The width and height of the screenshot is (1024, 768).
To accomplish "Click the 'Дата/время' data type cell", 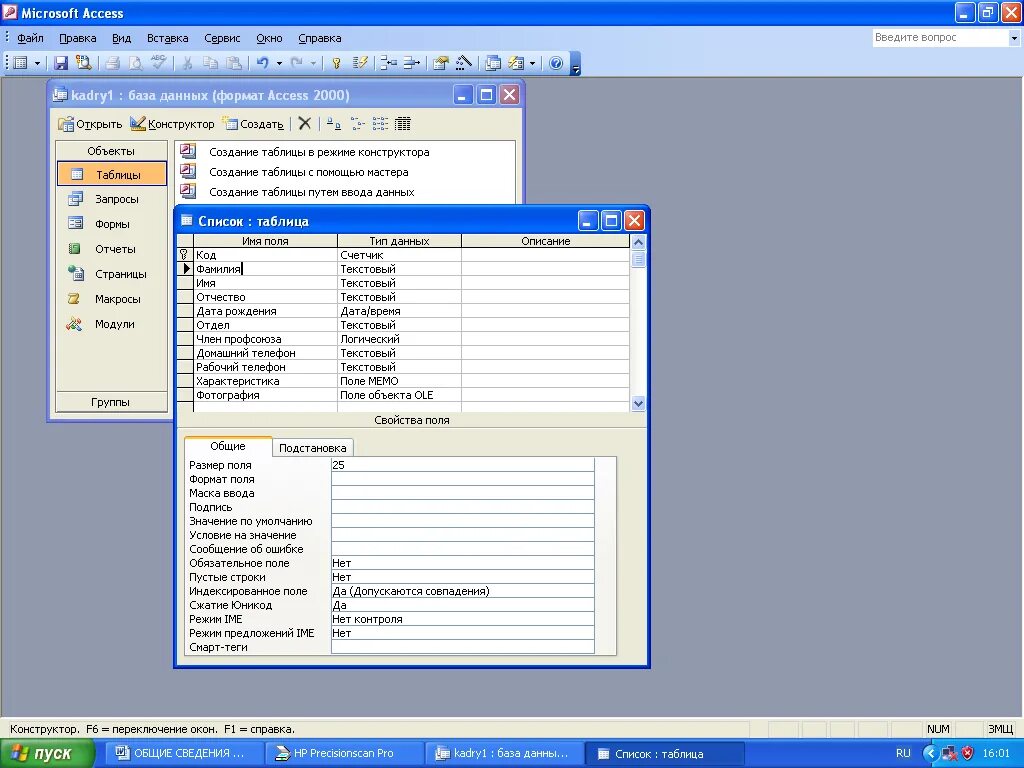I will pyautogui.click(x=399, y=312).
